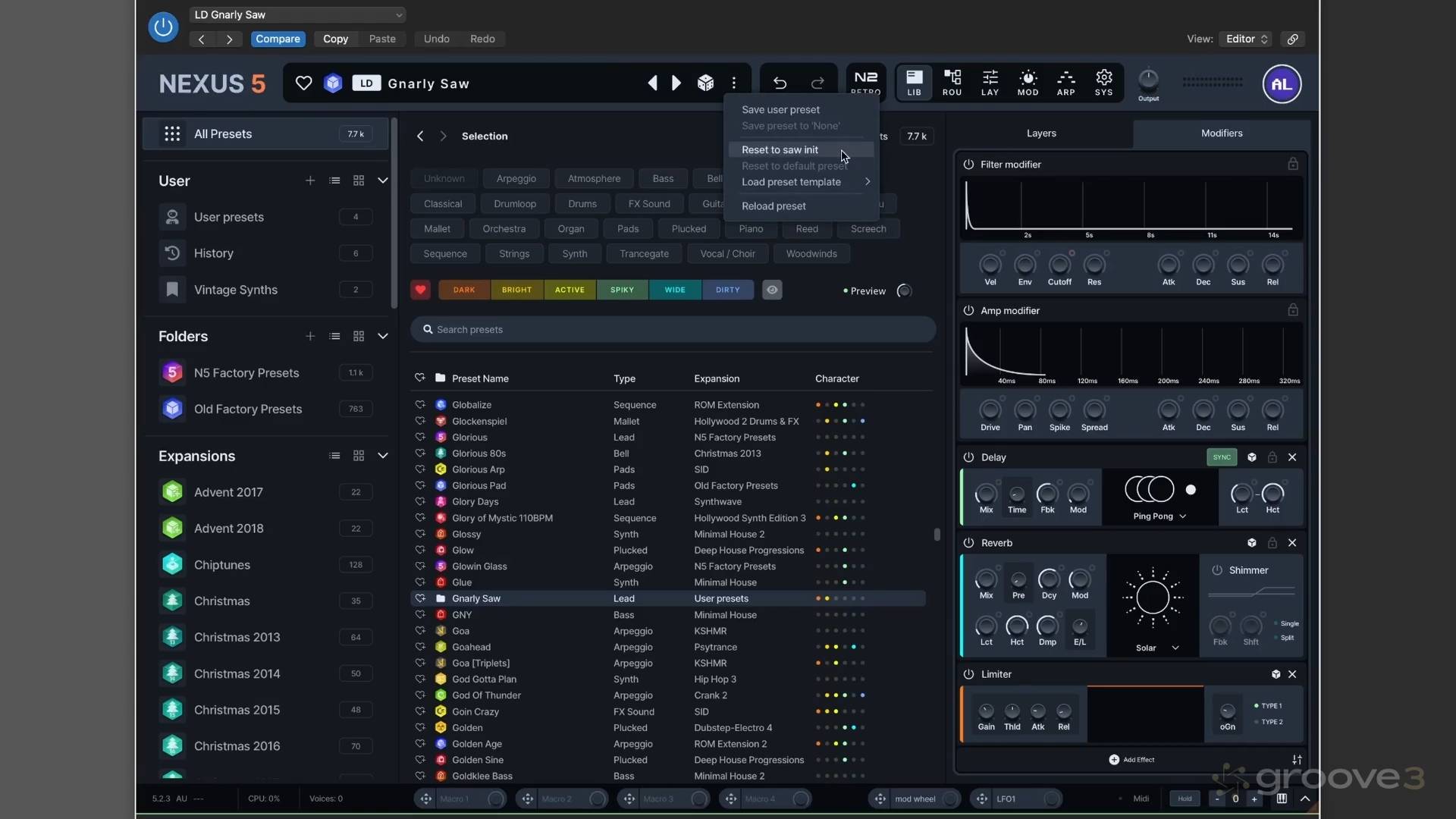Lock the Filter modifier padlock

(x=1293, y=164)
